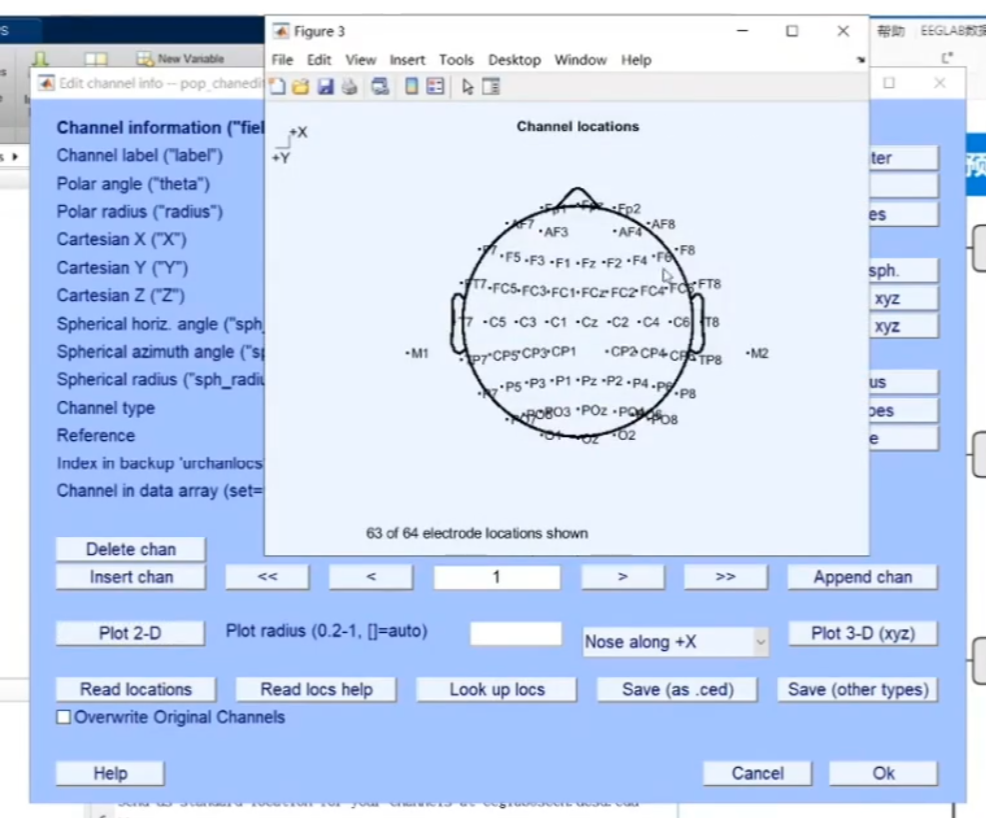This screenshot has width=986, height=818.
Task: Click the Print Figure icon
Action: [x=349, y=87]
